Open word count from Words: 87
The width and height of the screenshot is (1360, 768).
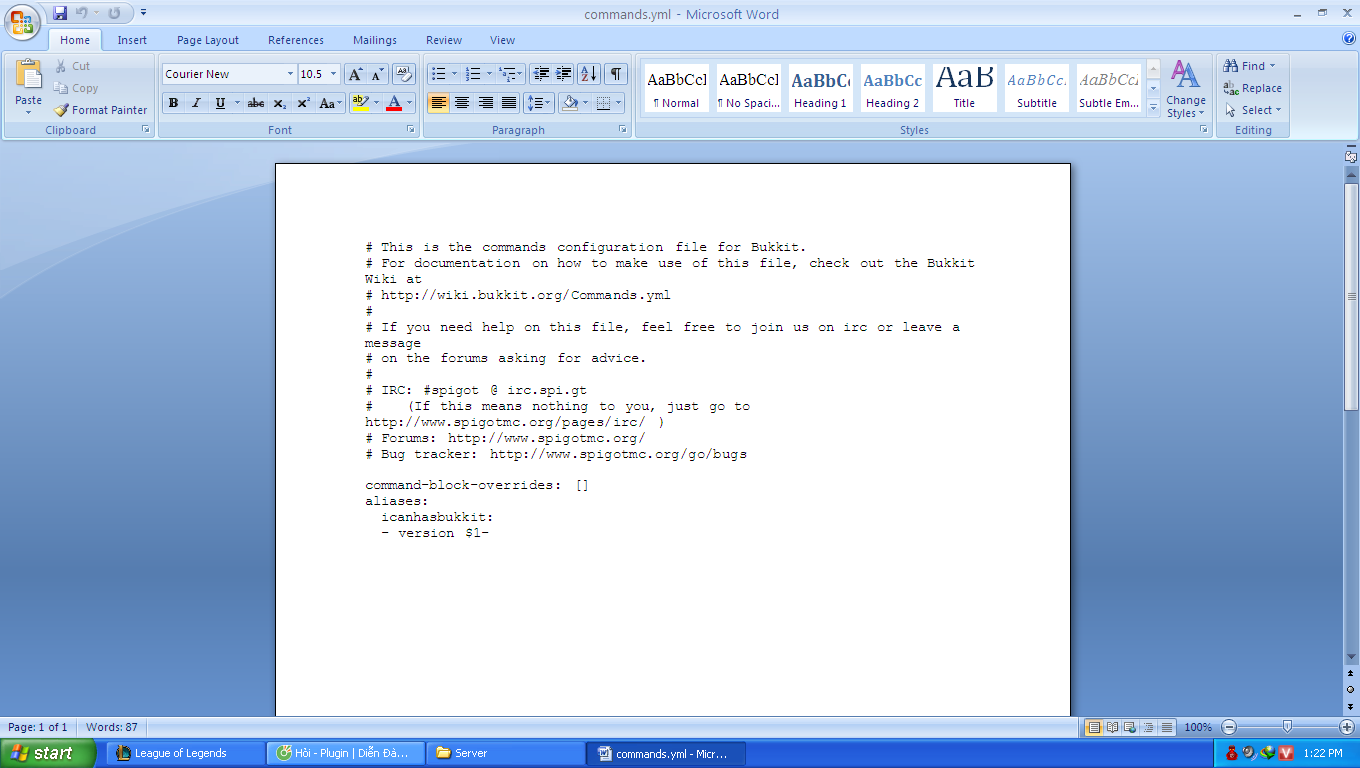112,727
